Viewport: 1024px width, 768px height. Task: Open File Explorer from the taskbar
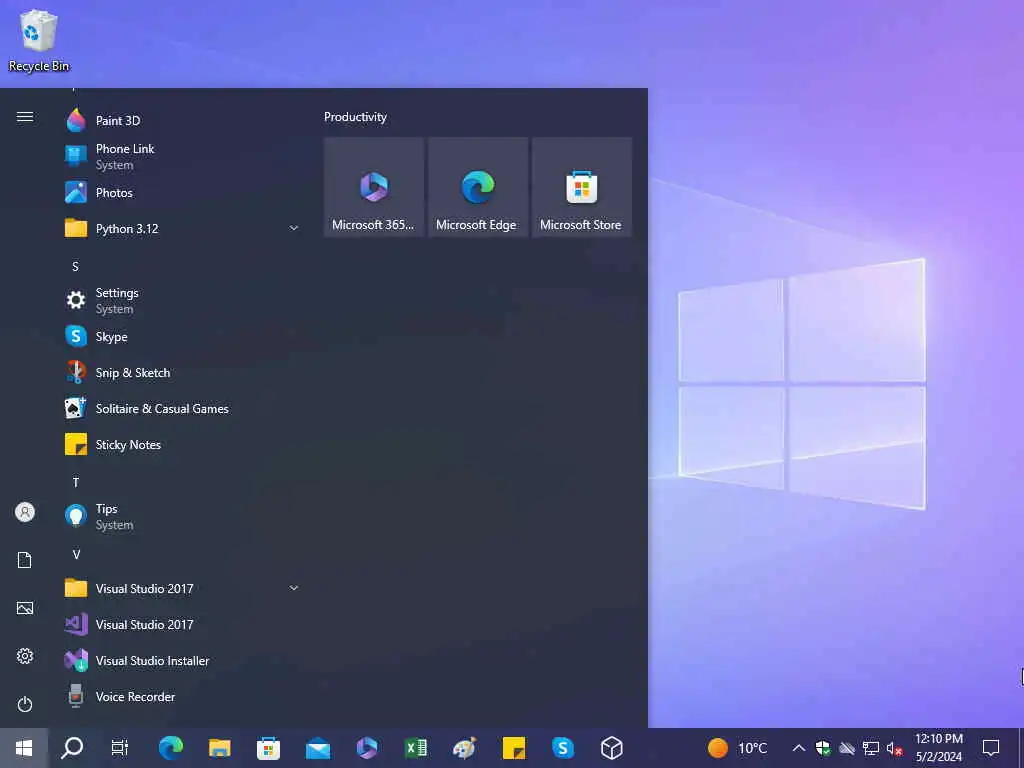point(220,748)
